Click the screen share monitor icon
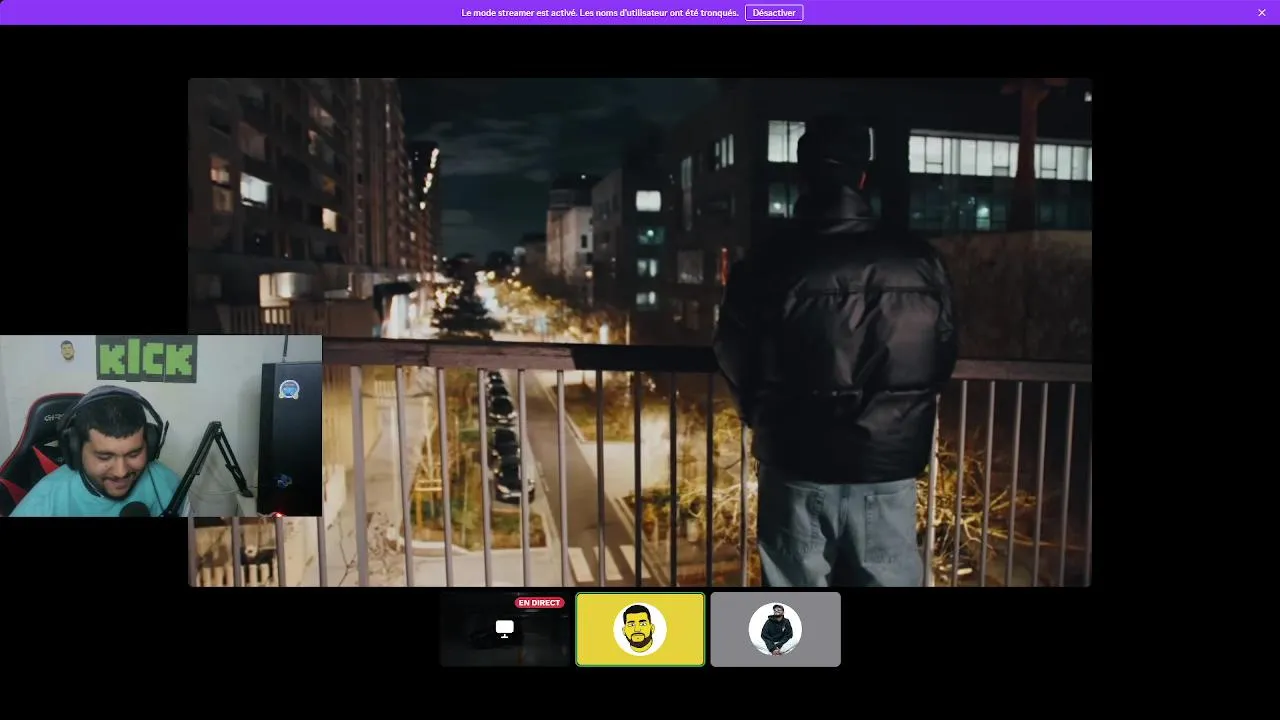The image size is (1280, 720). click(x=505, y=628)
